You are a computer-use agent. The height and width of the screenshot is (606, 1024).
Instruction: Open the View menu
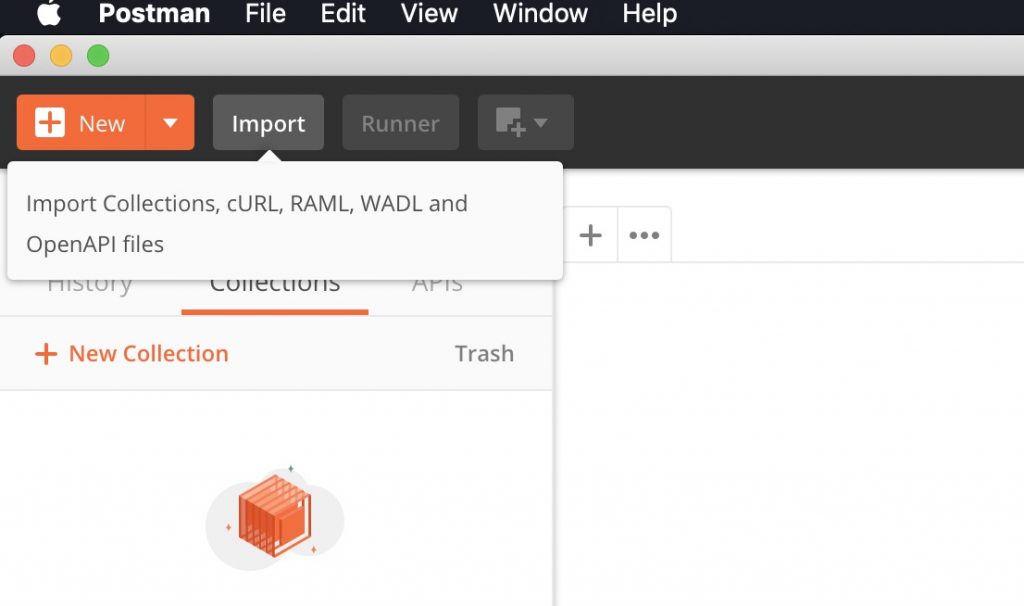[x=429, y=13]
